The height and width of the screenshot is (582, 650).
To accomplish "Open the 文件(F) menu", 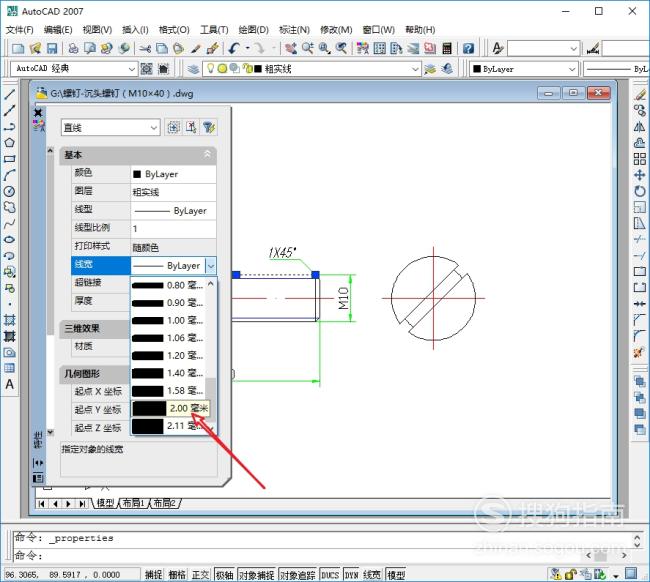I will click(x=19, y=30).
